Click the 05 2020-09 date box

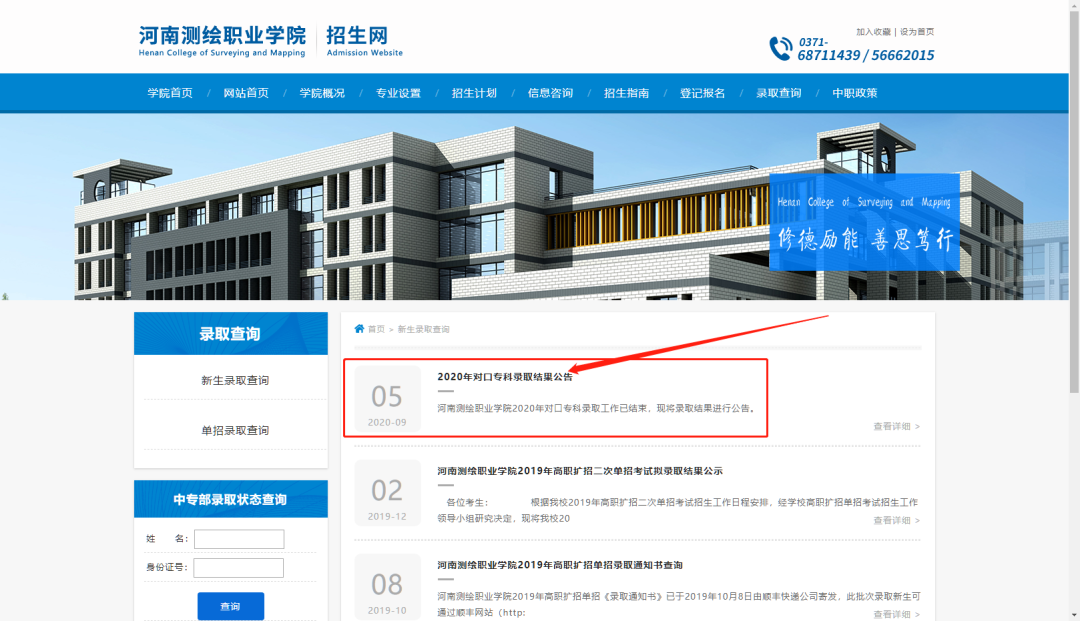(x=387, y=399)
